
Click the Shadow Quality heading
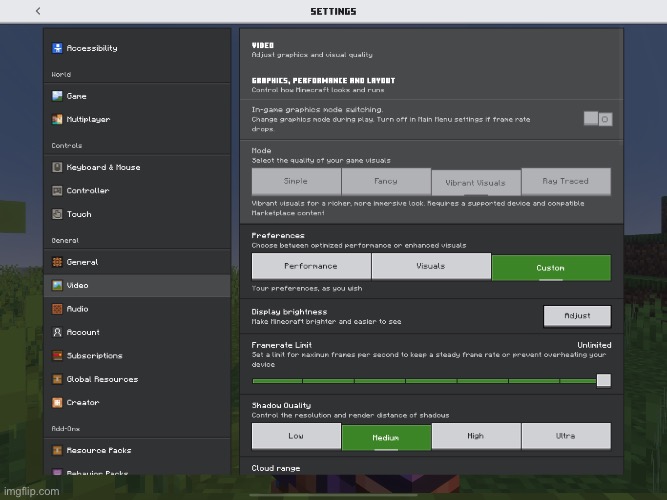[x=281, y=406]
